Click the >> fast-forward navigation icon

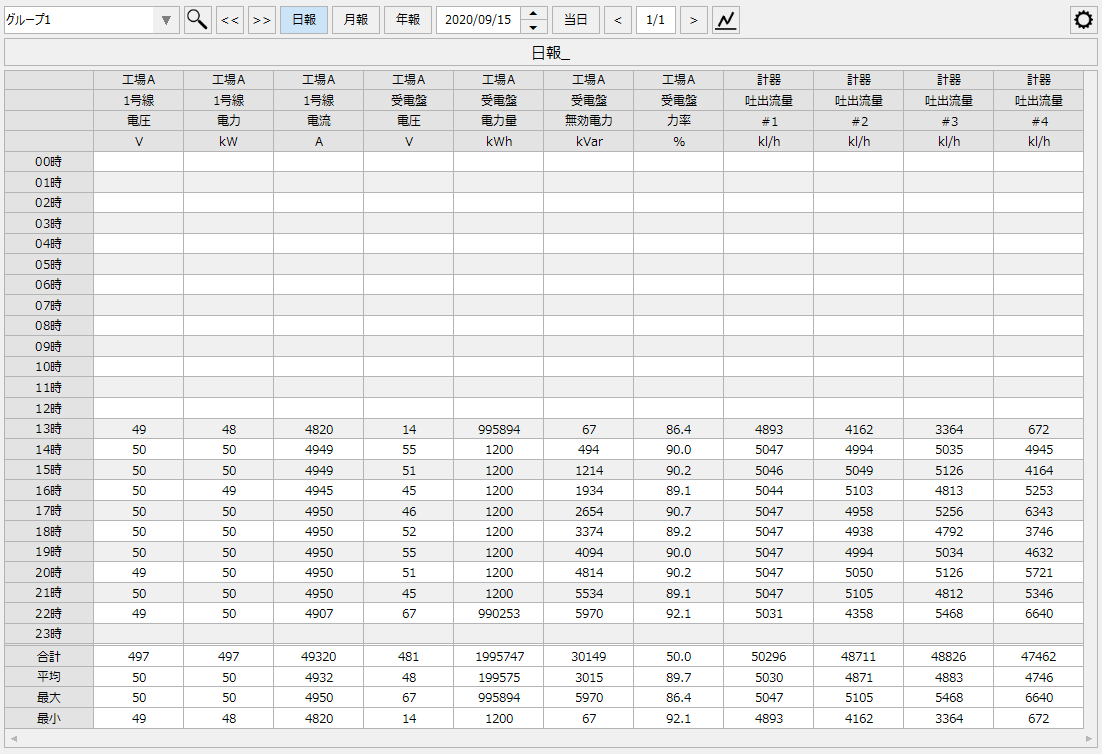coord(261,19)
